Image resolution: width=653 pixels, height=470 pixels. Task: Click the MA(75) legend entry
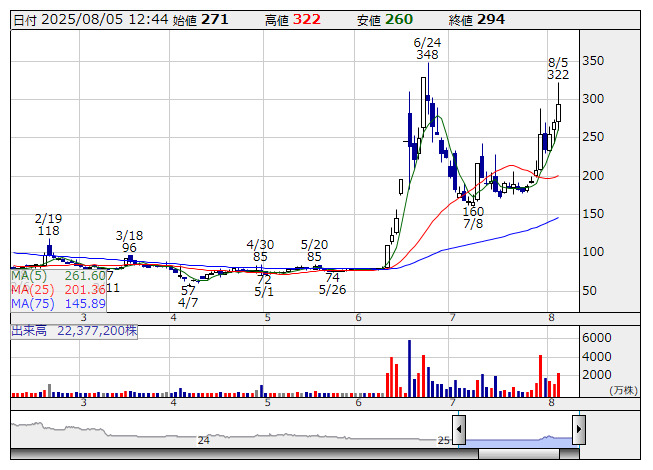pos(58,303)
